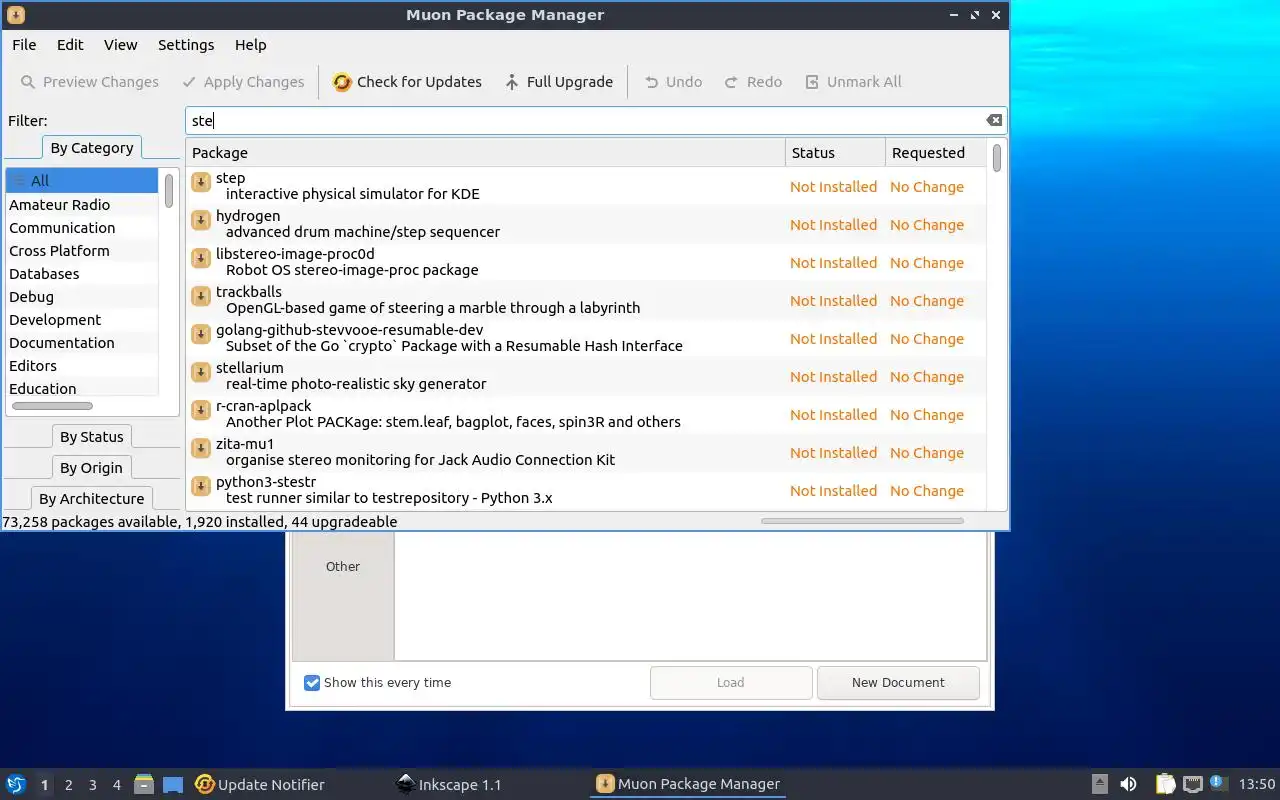Click the Preview Changes toolbar button
This screenshot has height=800, width=1280.
tap(89, 82)
